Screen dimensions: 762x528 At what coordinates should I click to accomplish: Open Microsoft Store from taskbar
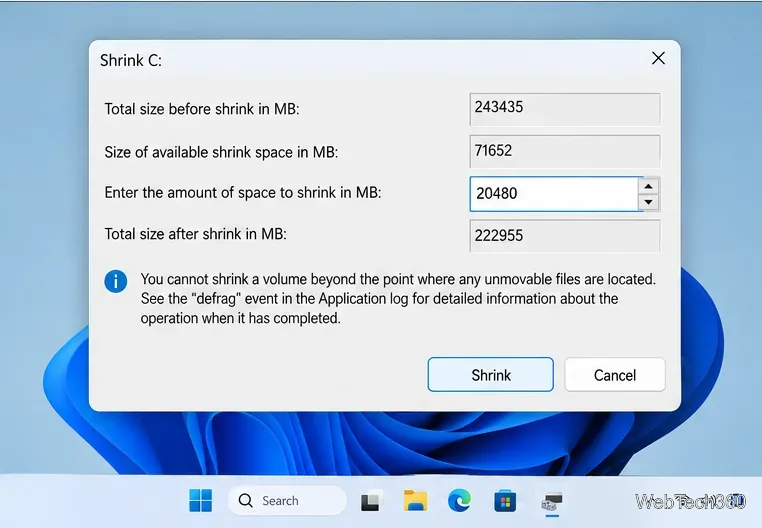point(505,501)
